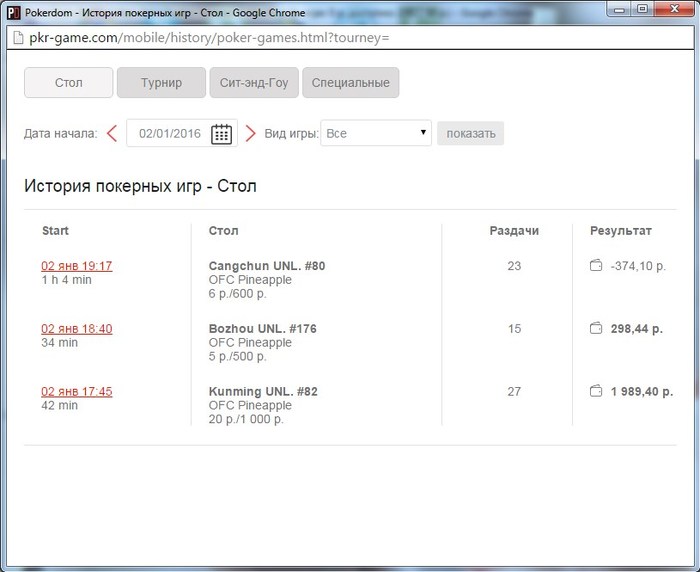The height and width of the screenshot is (572, 700).
Task: Switch to the Специальные tab
Action: [350, 83]
